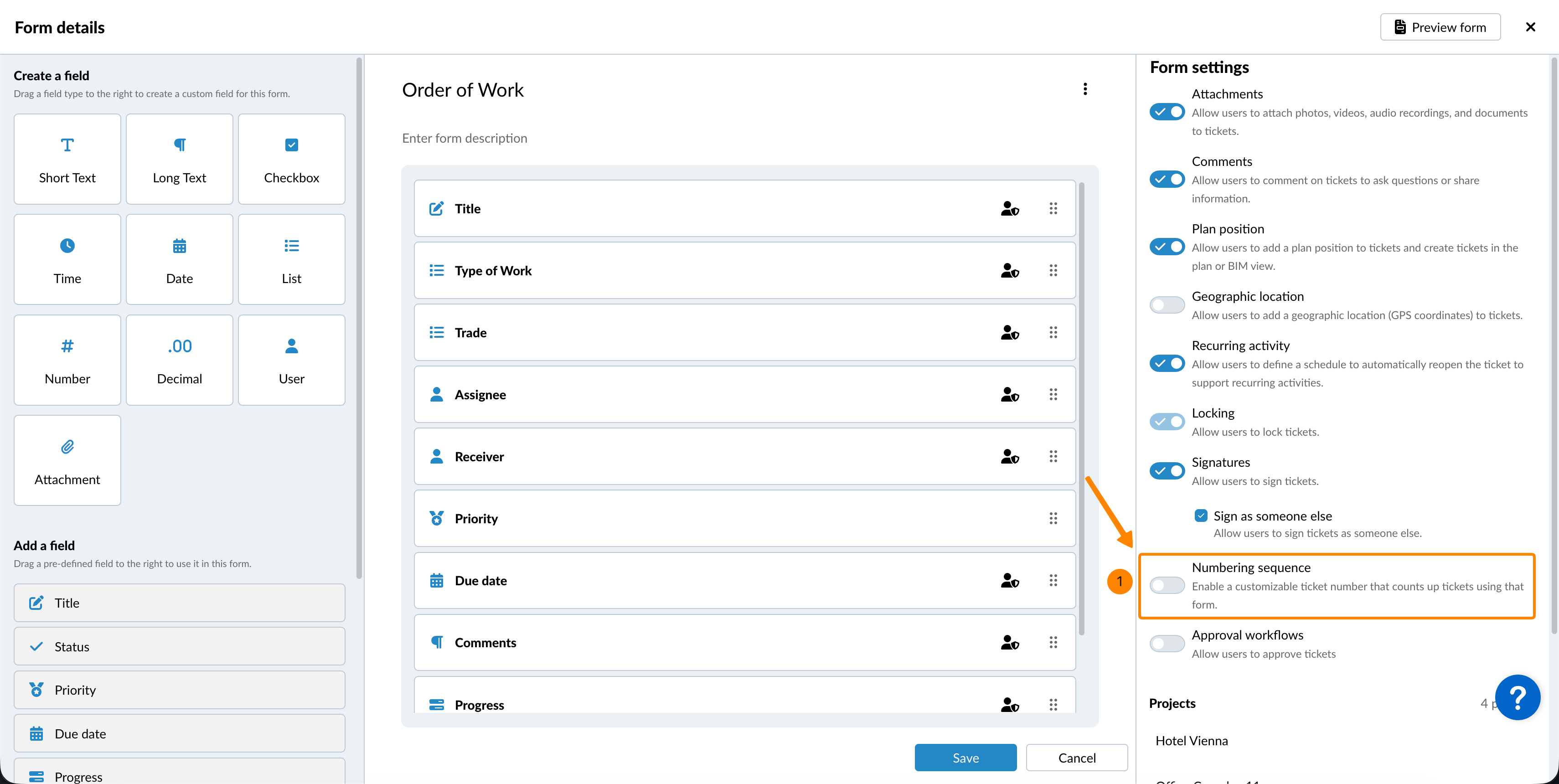Open the three-dot menu beside Order of Work

[x=1084, y=89]
